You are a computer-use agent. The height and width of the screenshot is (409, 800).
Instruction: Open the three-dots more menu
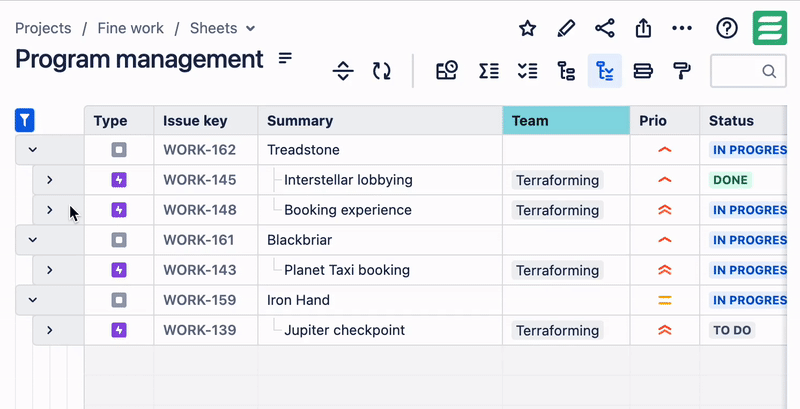coord(682,29)
